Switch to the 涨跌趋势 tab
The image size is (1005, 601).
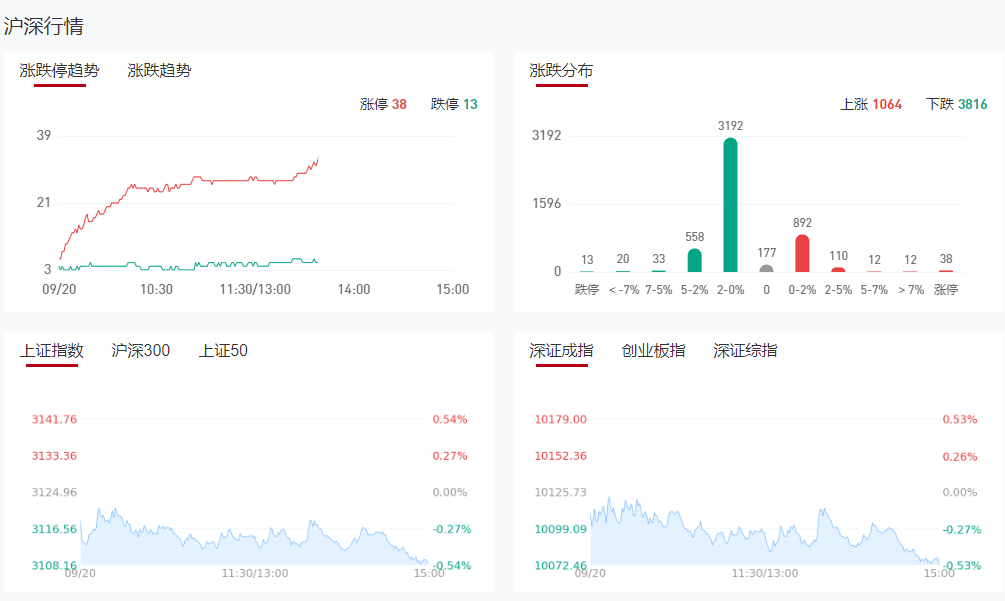tap(159, 71)
